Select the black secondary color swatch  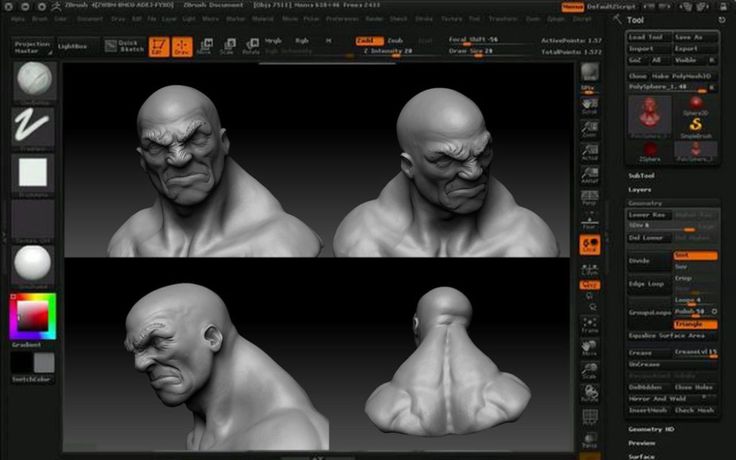click(x=21, y=363)
